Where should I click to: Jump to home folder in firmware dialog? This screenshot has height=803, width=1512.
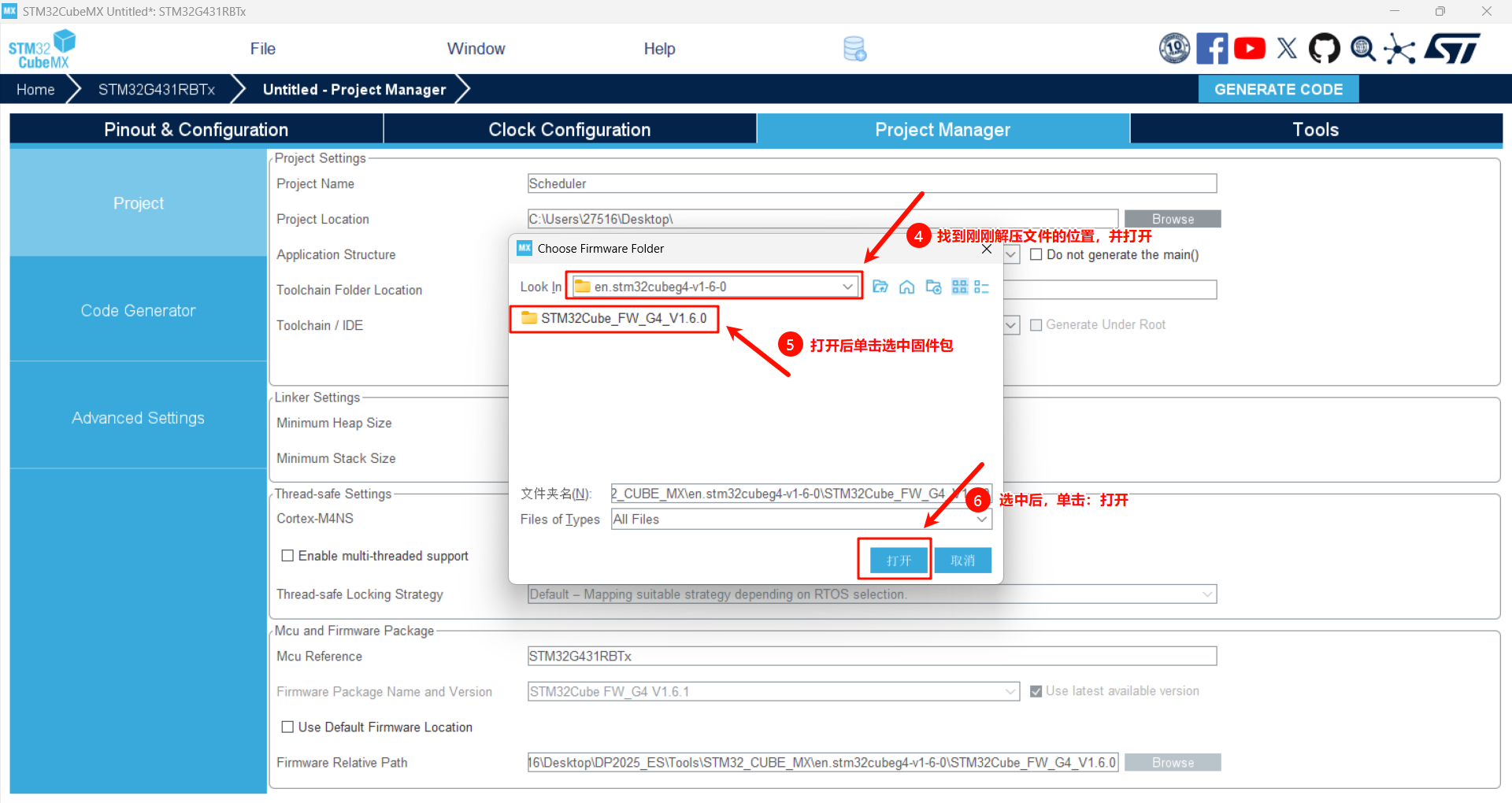(x=906, y=287)
